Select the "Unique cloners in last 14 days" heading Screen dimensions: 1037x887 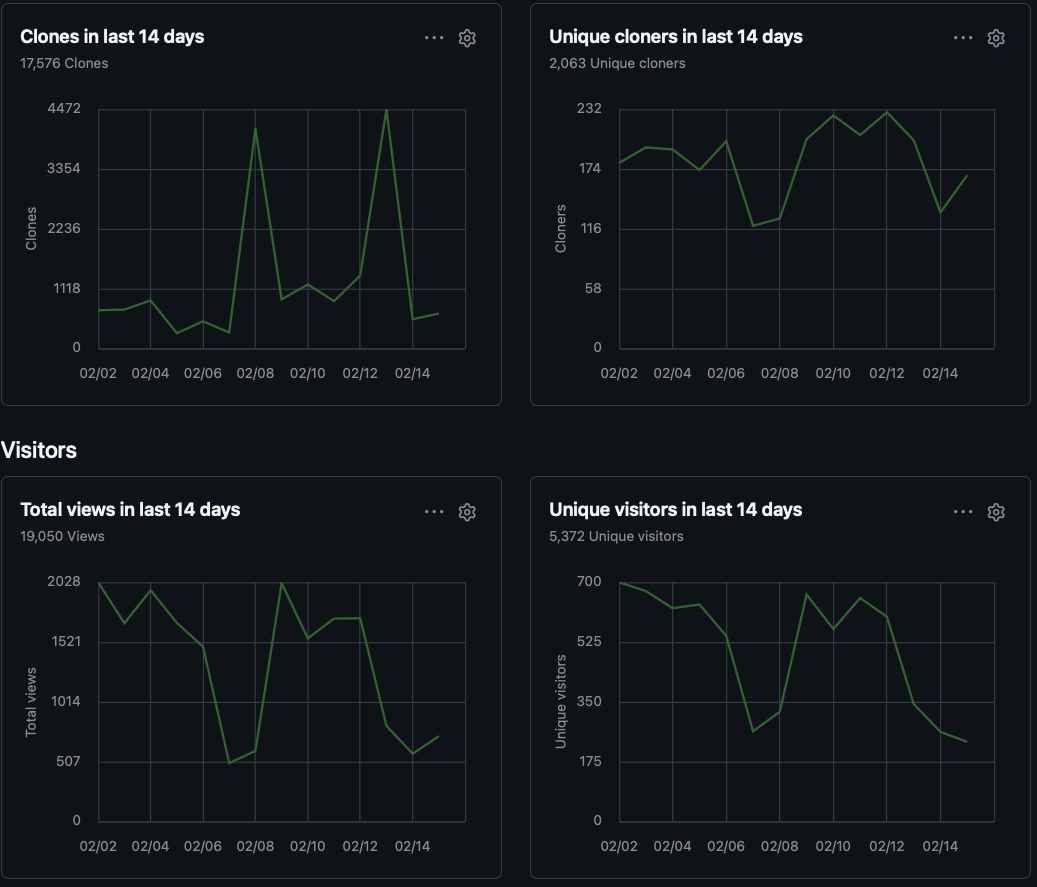tap(676, 37)
